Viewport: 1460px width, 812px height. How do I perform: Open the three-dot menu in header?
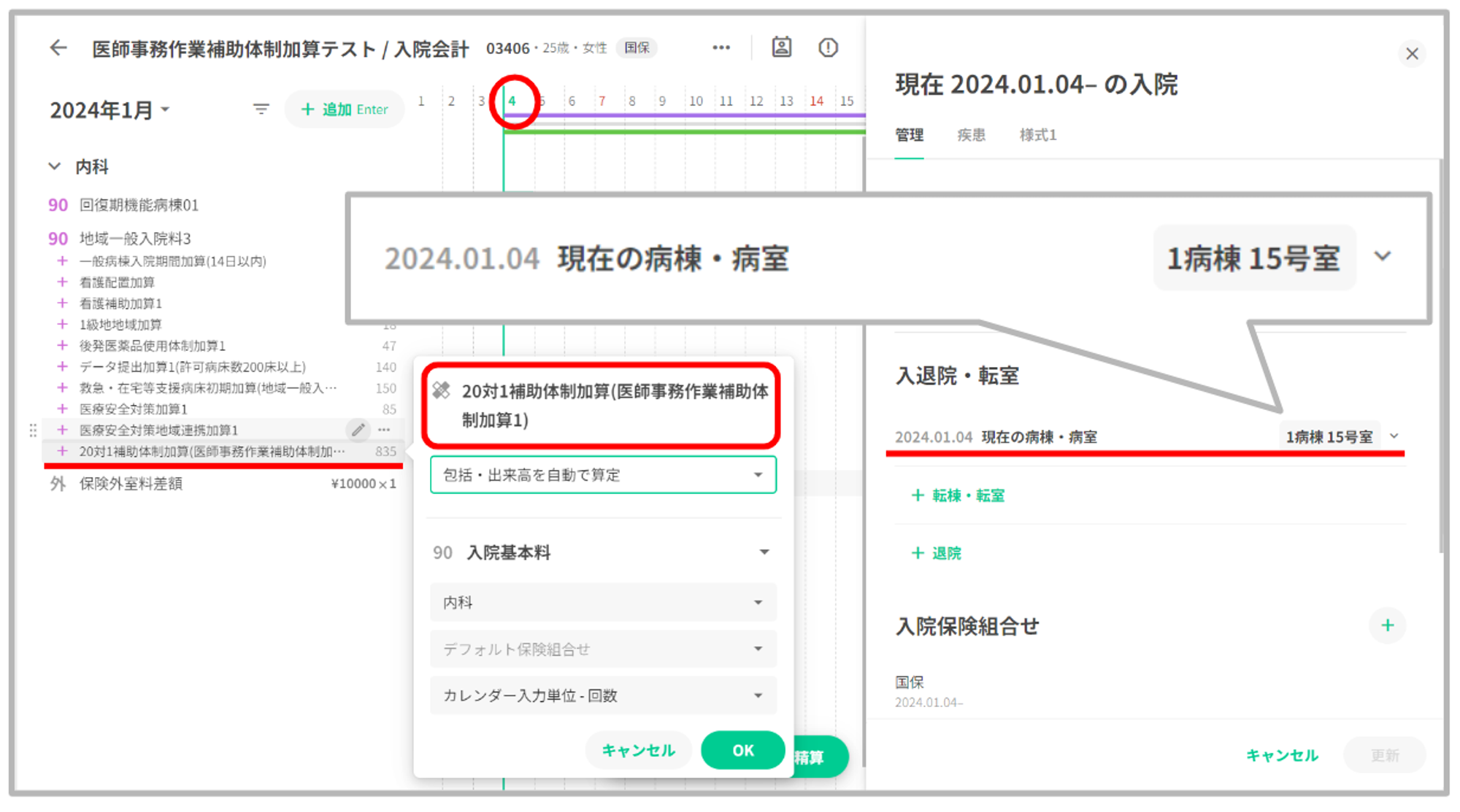click(x=721, y=48)
